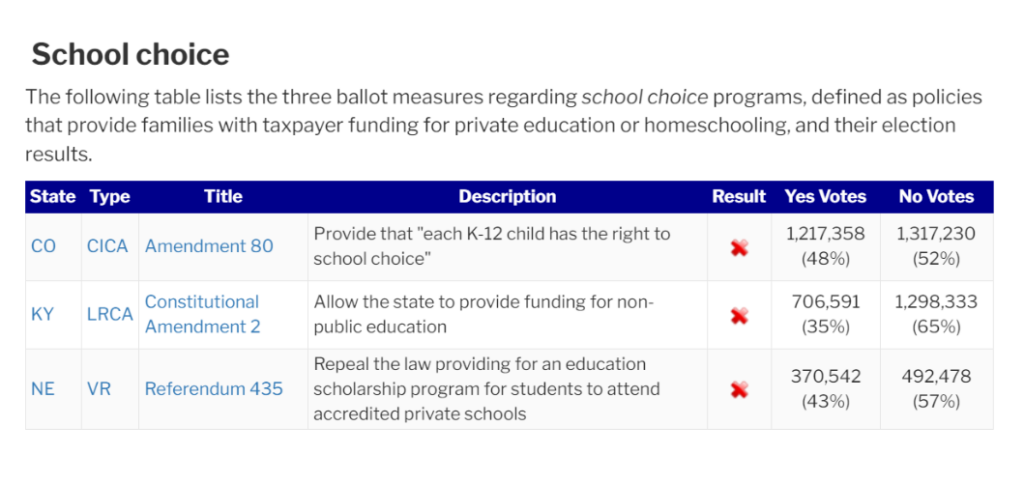Click the red X result for Referendum 435

click(x=739, y=389)
